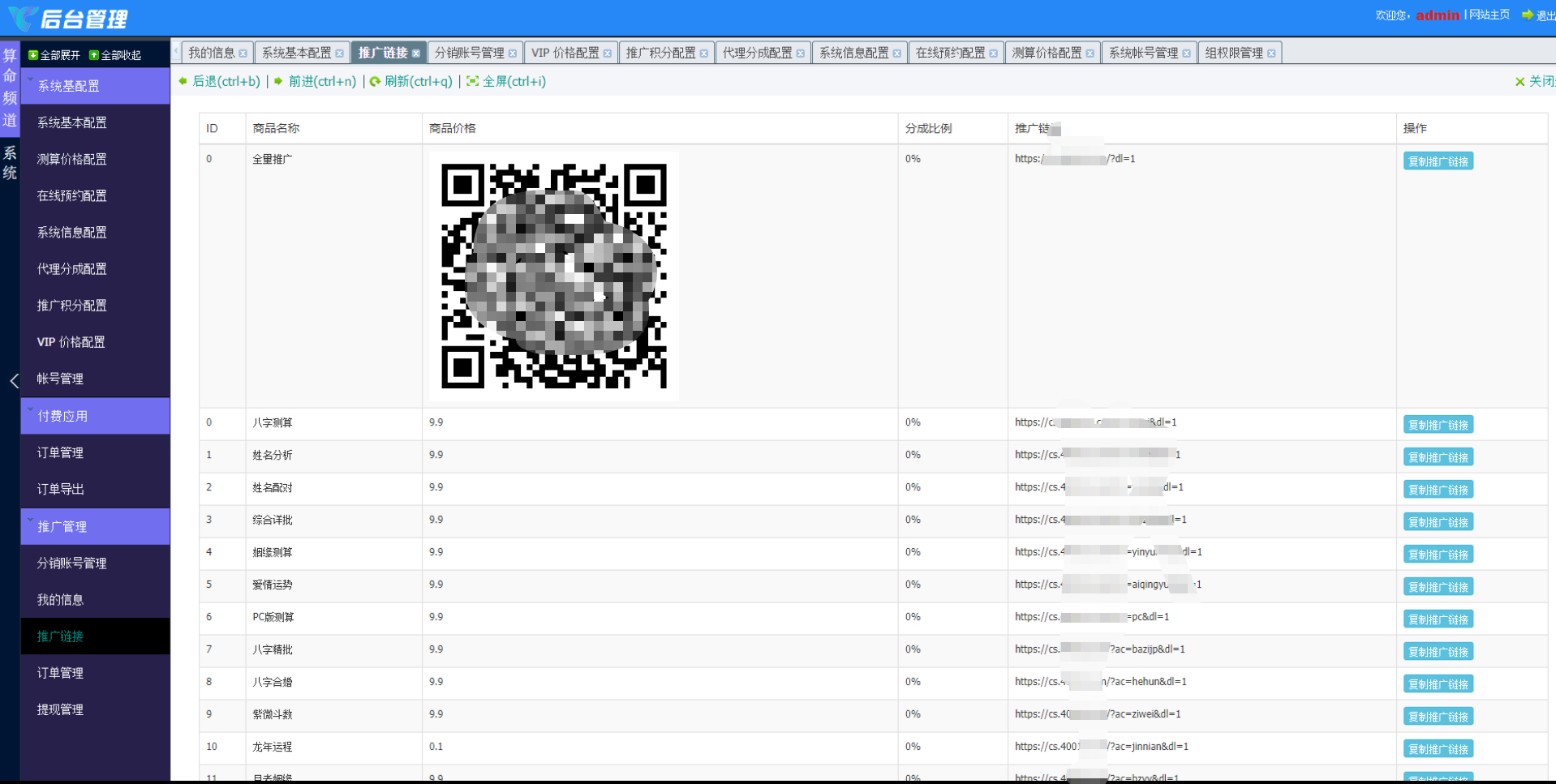Screen dimensions: 1556x784
Task: Click the 后台管理 logo
Action: click(x=69, y=18)
